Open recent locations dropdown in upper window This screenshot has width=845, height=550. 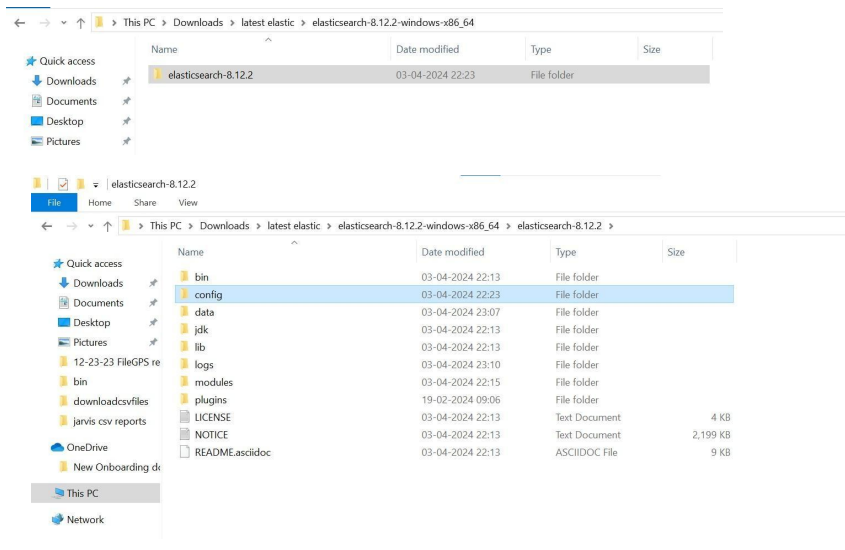[64, 23]
